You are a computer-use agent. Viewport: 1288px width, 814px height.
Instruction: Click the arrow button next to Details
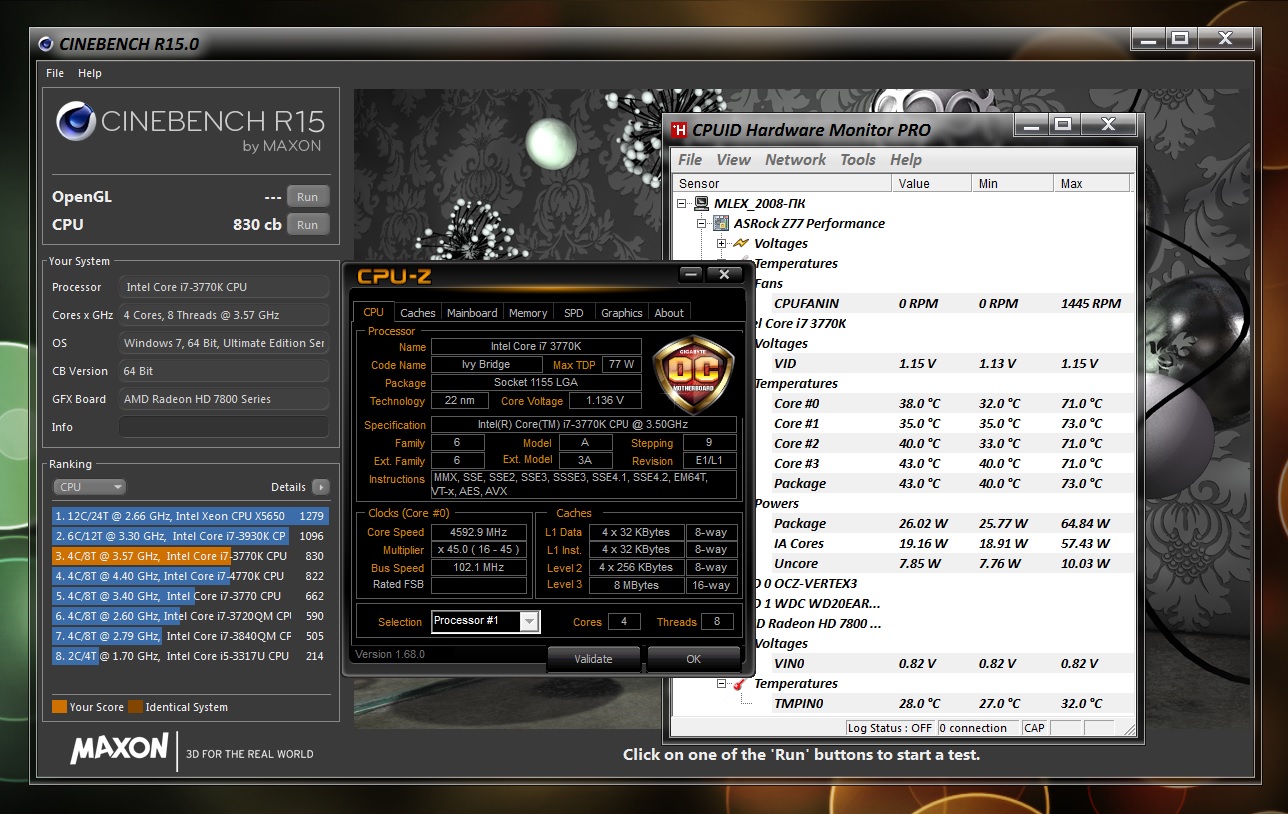(320, 487)
